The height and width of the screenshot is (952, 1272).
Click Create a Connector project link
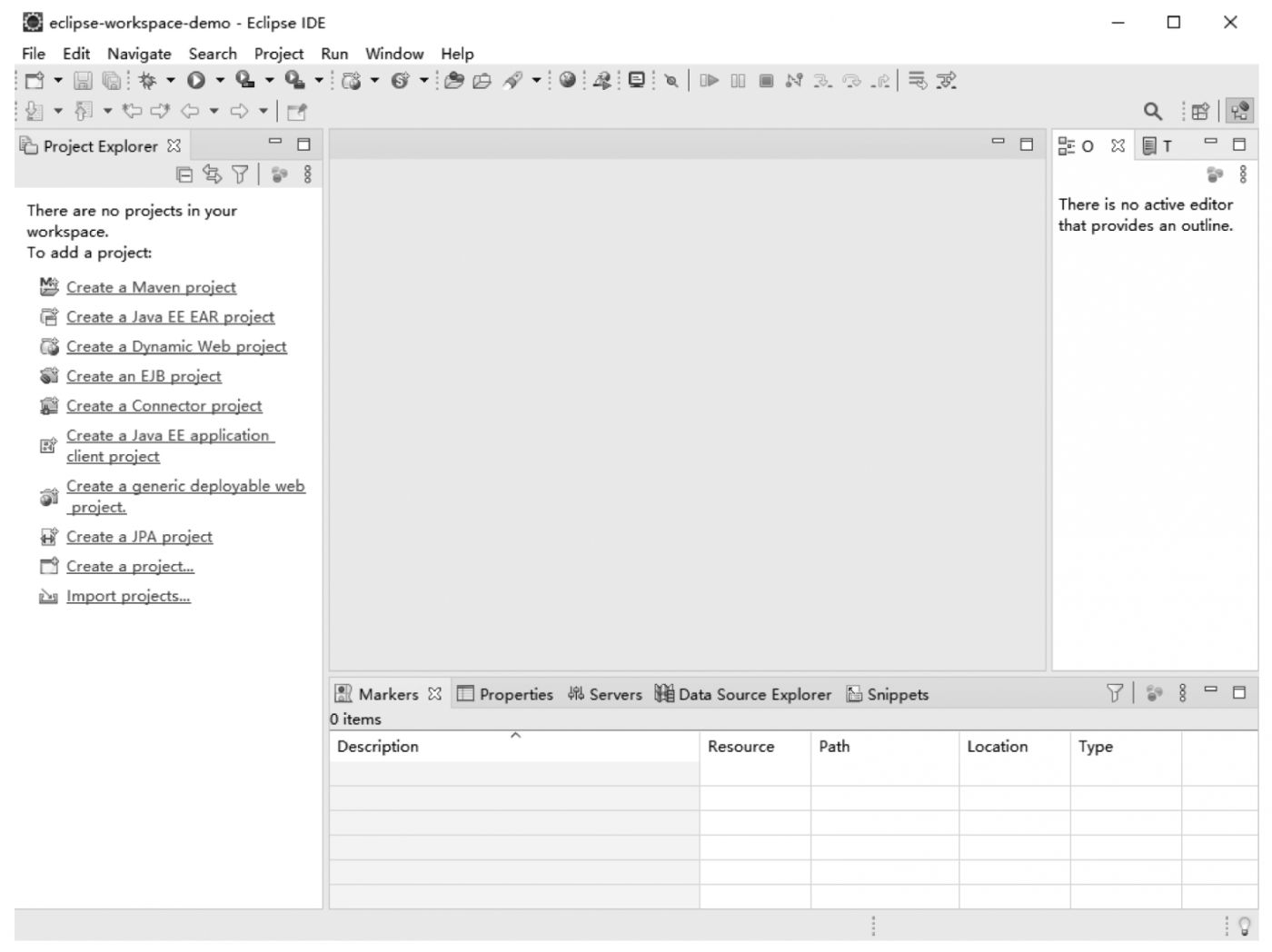164,406
